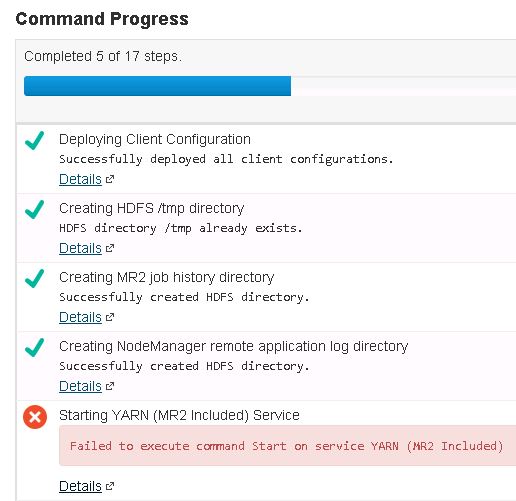Image resolution: width=516 pixels, height=501 pixels.
Task: View Details for NodeManager remote application log step
Action: [x=80, y=386]
